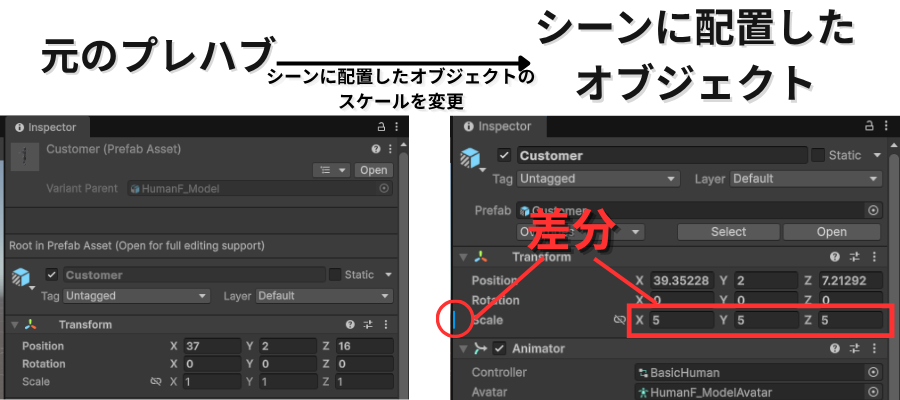The image size is (900, 400).
Task: Open Animator component help icon
Action: 833,349
